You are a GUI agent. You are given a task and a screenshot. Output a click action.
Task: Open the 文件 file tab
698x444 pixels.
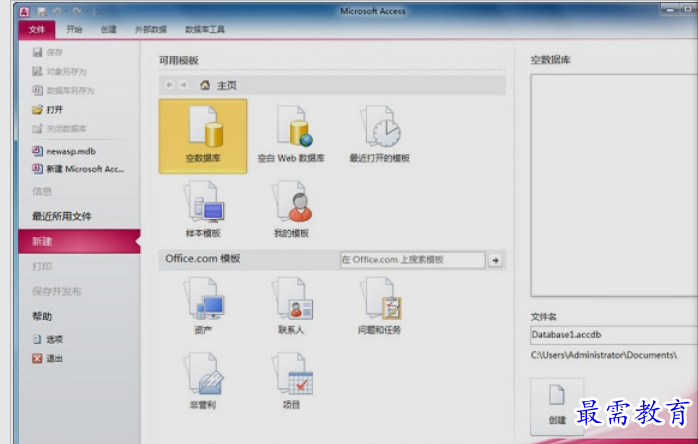[37, 29]
